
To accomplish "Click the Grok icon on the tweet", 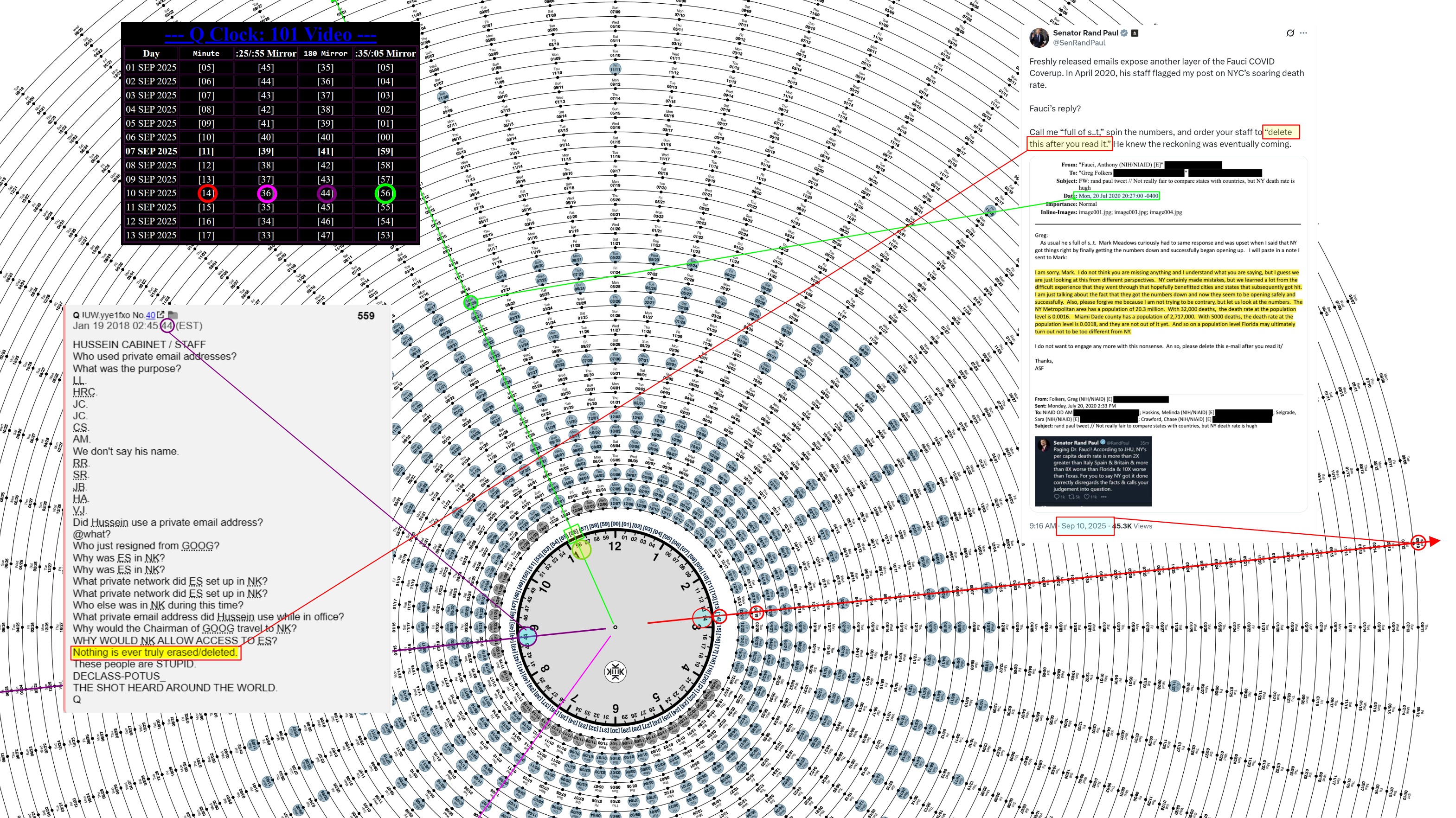I will [1290, 33].
